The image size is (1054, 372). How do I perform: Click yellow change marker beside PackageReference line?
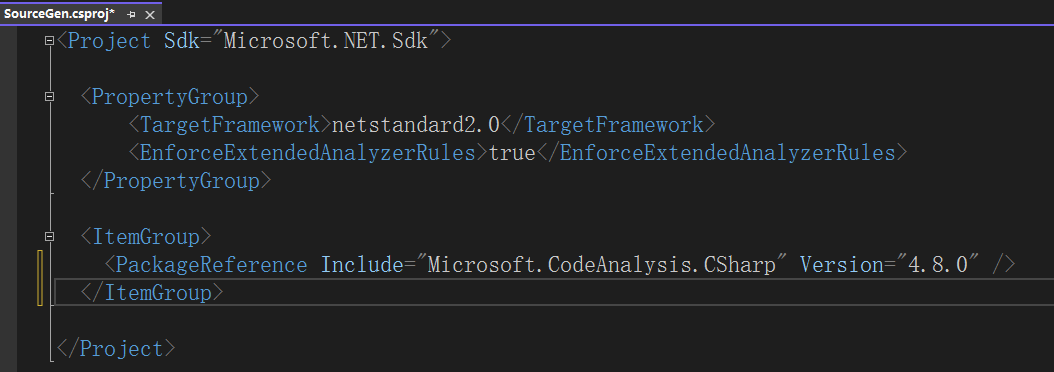point(40,278)
